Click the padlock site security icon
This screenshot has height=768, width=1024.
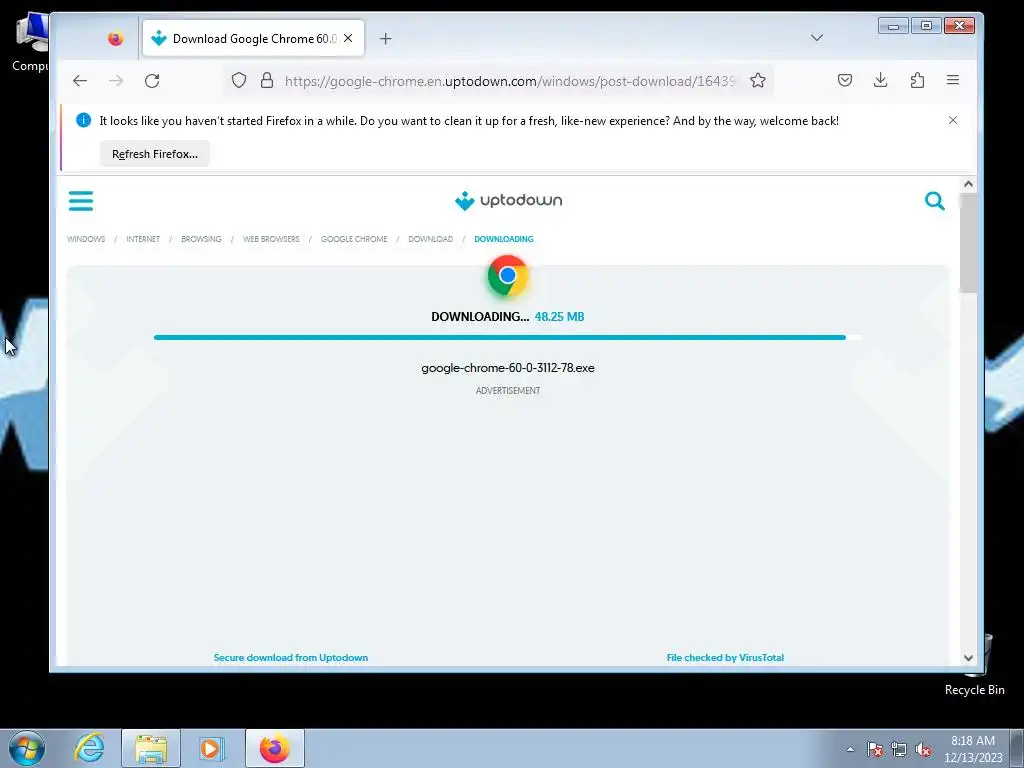[x=266, y=80]
